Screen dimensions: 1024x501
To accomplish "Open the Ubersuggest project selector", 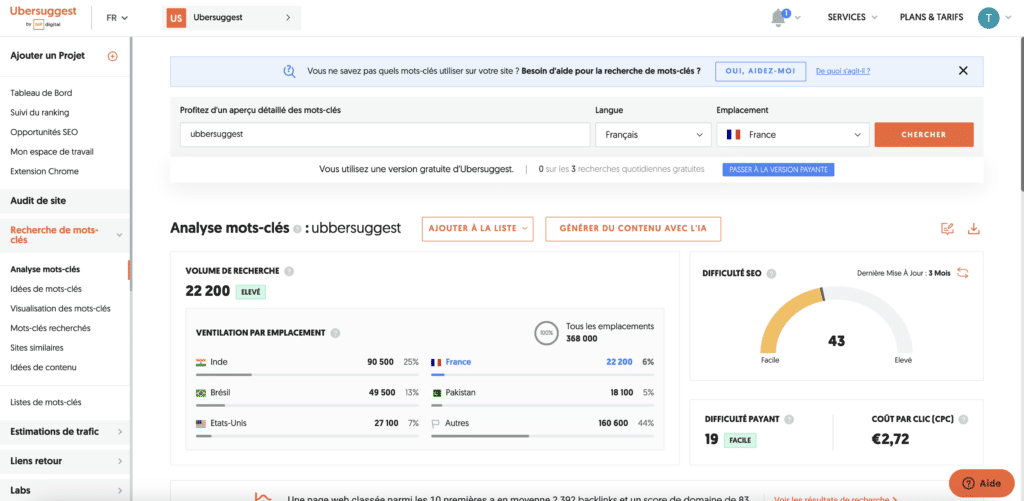I will coord(231,18).
